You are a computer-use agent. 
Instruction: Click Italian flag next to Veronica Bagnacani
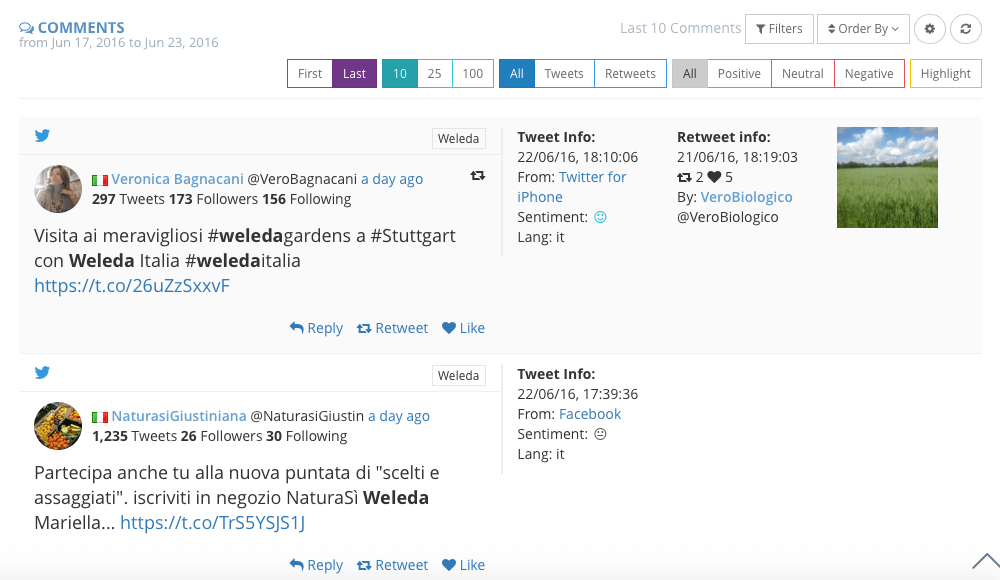pyautogui.click(x=100, y=181)
